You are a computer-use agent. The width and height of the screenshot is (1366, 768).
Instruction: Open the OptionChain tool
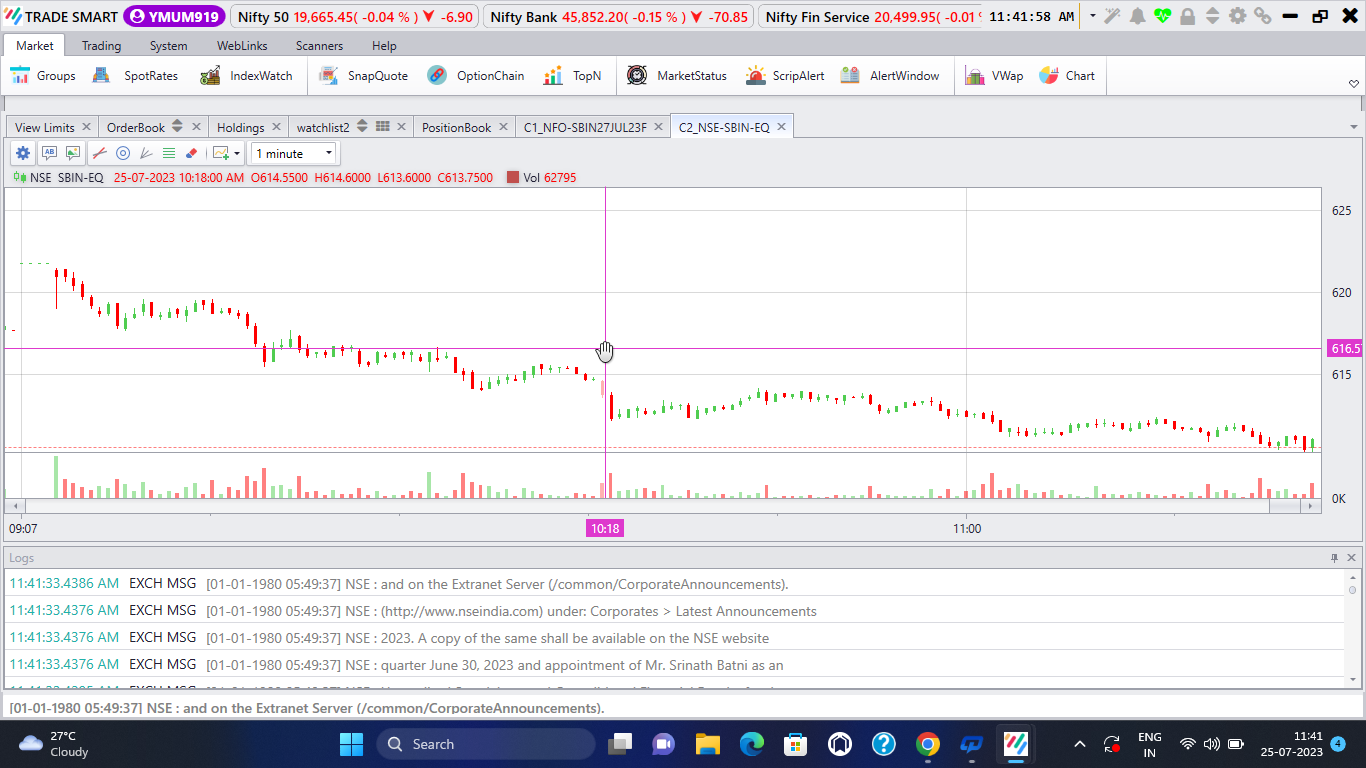[x=475, y=76]
